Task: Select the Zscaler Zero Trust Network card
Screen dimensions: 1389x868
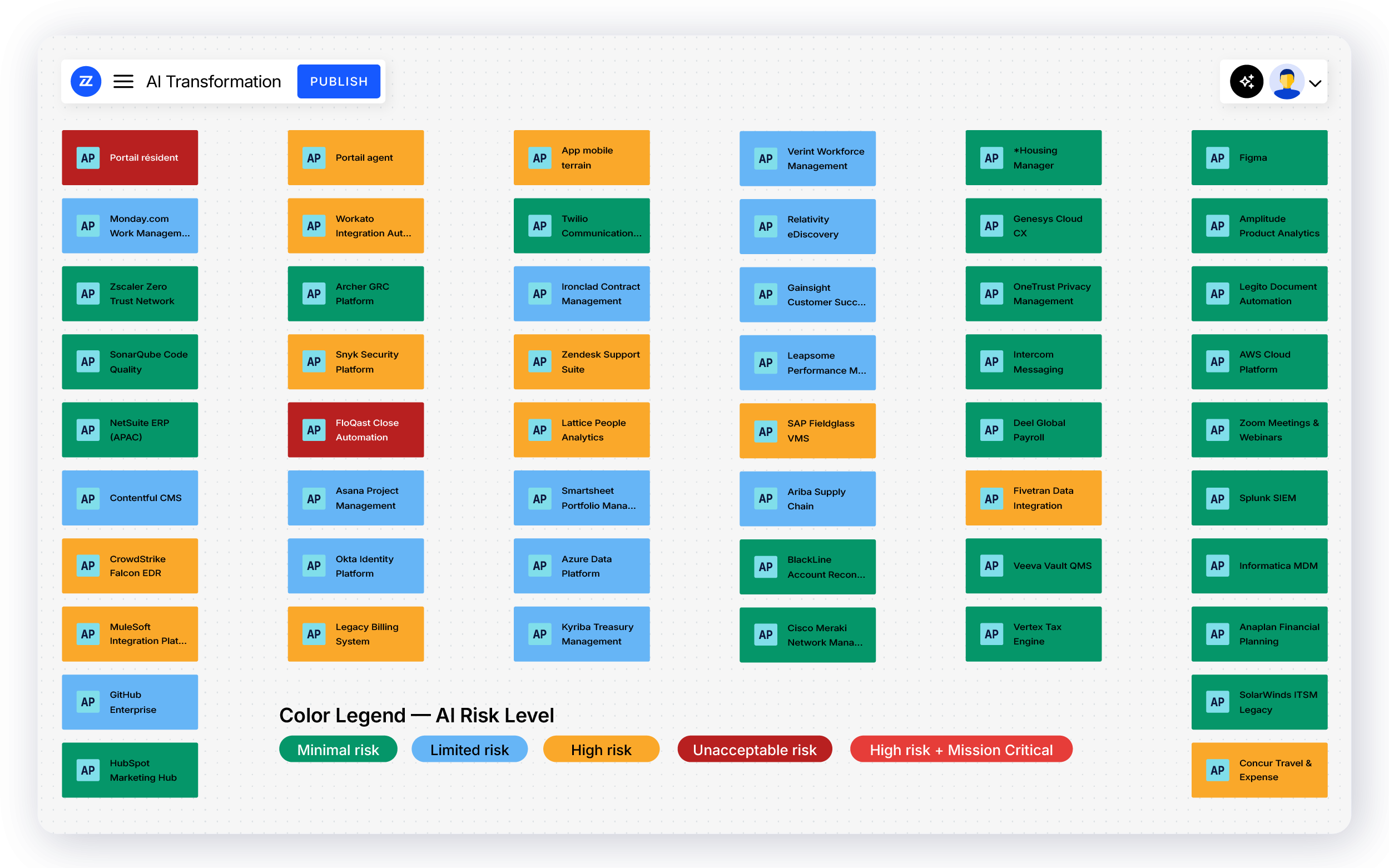Action: [130, 294]
